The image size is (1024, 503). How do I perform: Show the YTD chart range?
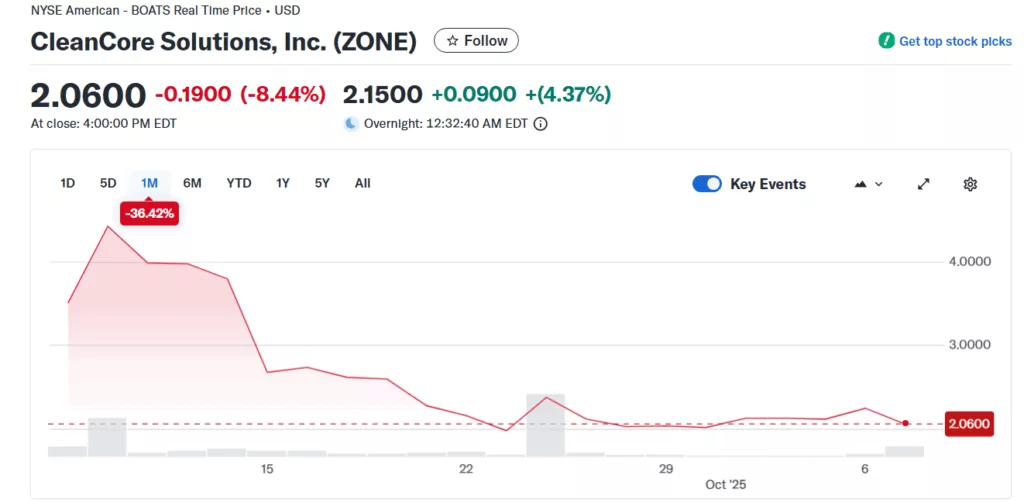tap(239, 183)
